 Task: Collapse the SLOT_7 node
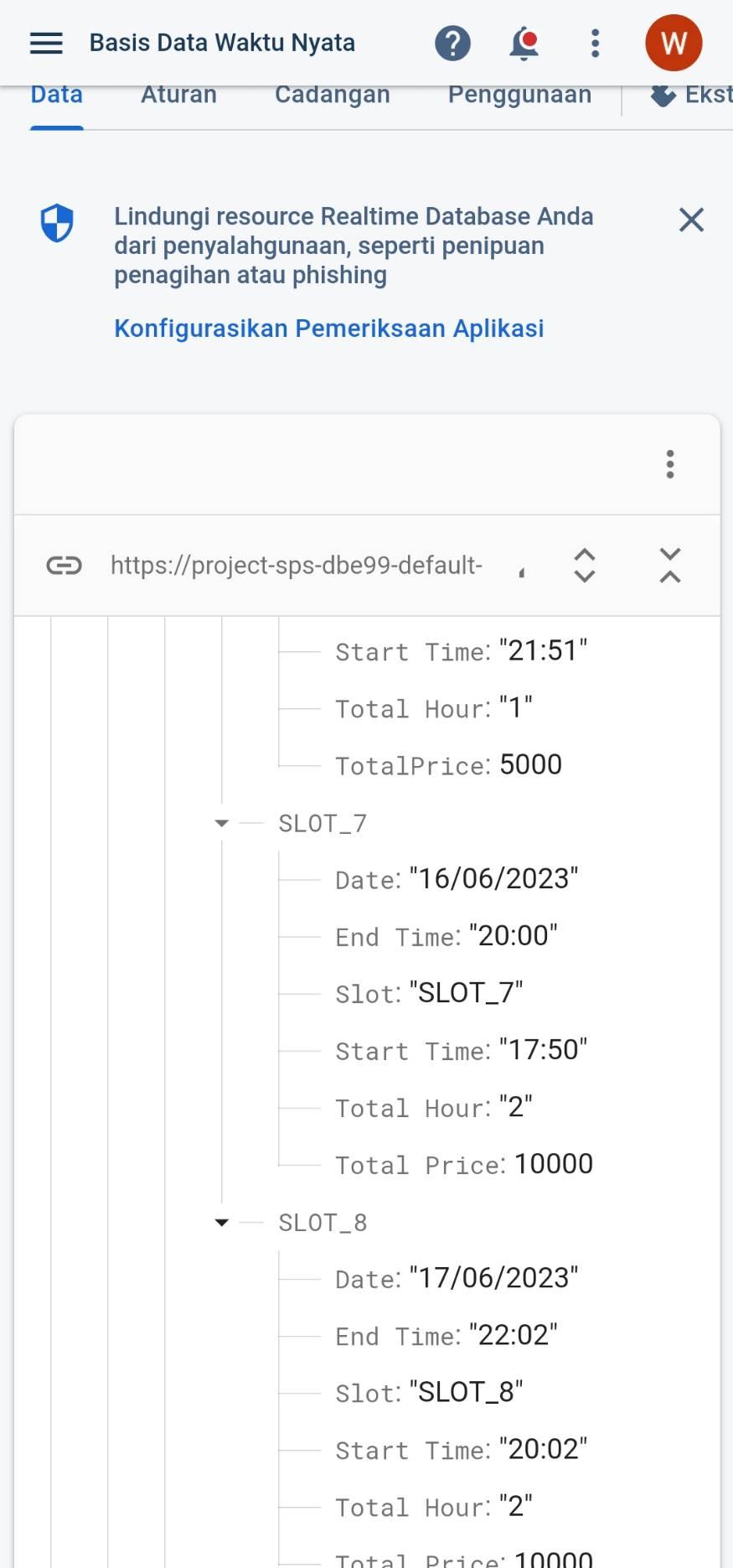point(222,824)
